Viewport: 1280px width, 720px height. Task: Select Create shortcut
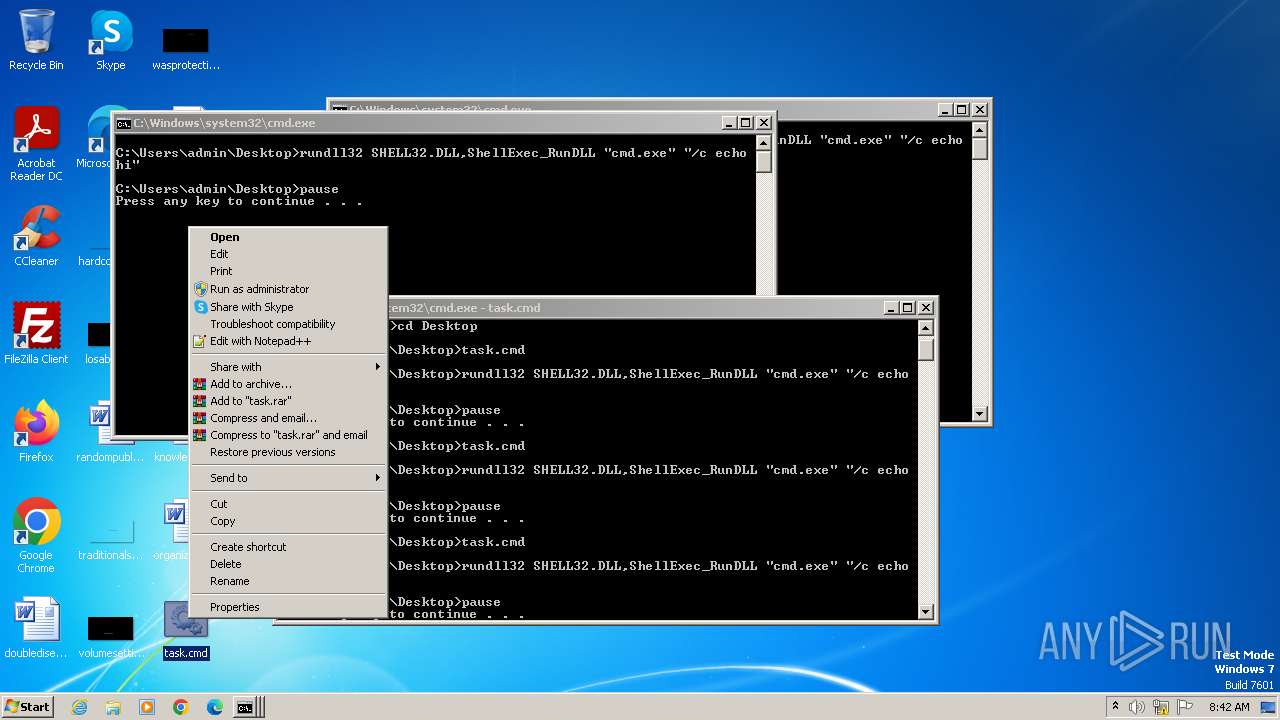tap(287, 547)
